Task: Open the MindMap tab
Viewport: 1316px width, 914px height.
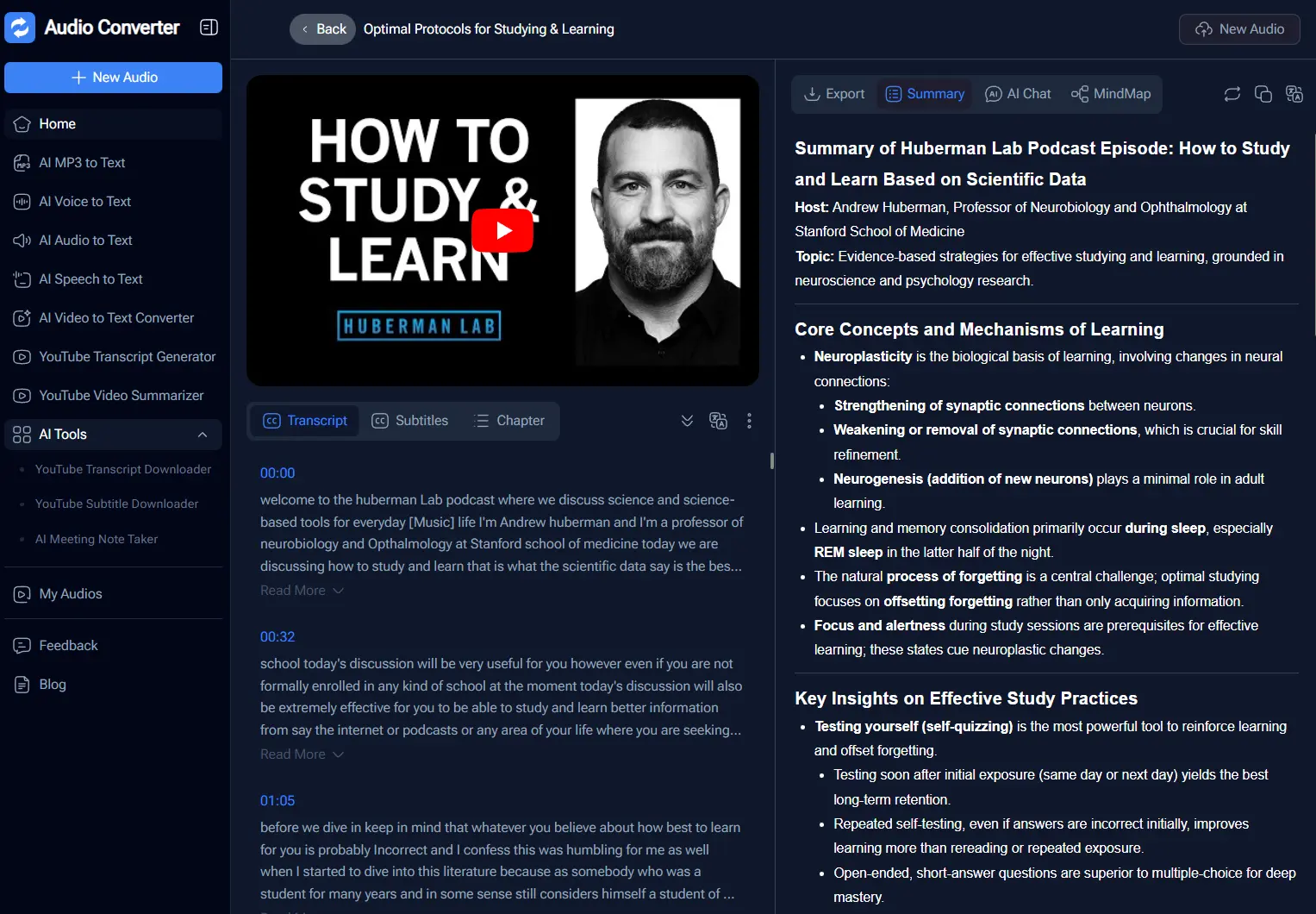Action: 1111,94
